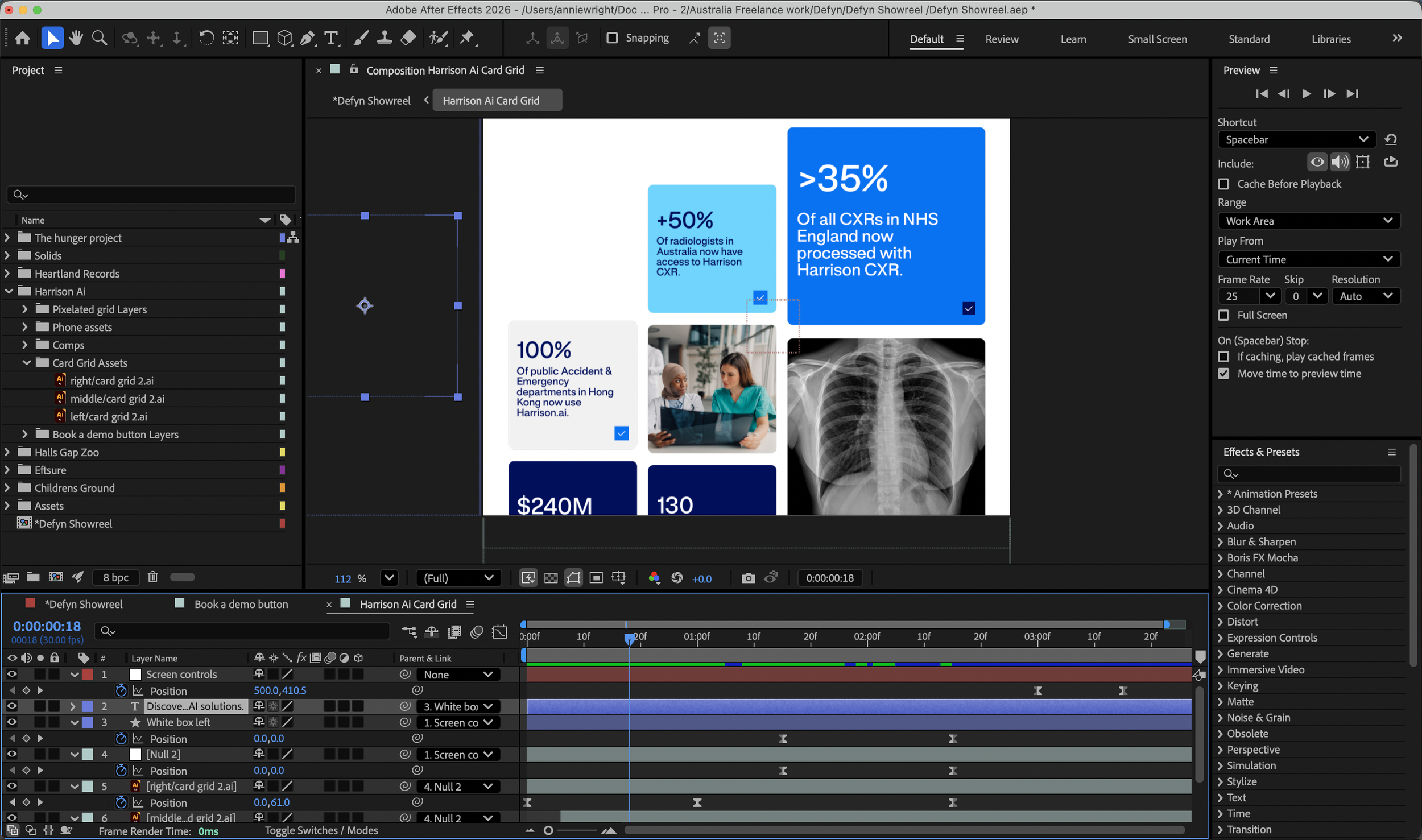1422x840 pixels.
Task: Select the Hand tool
Action: click(x=76, y=38)
